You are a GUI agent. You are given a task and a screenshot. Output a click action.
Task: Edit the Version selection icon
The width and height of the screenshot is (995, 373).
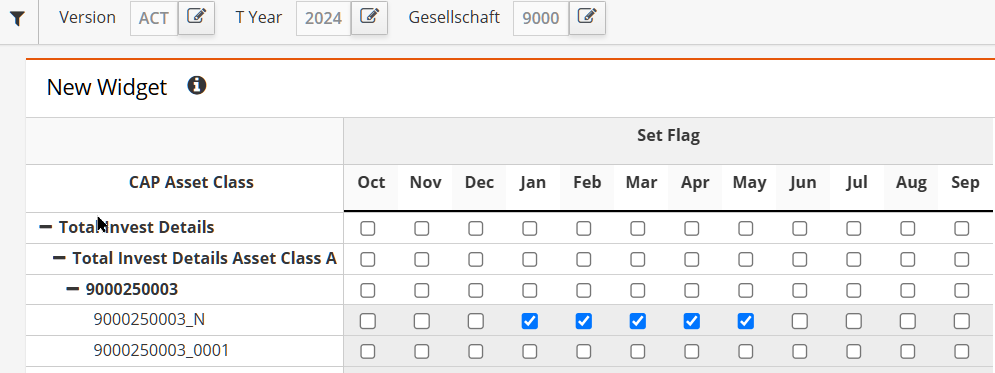coord(196,17)
